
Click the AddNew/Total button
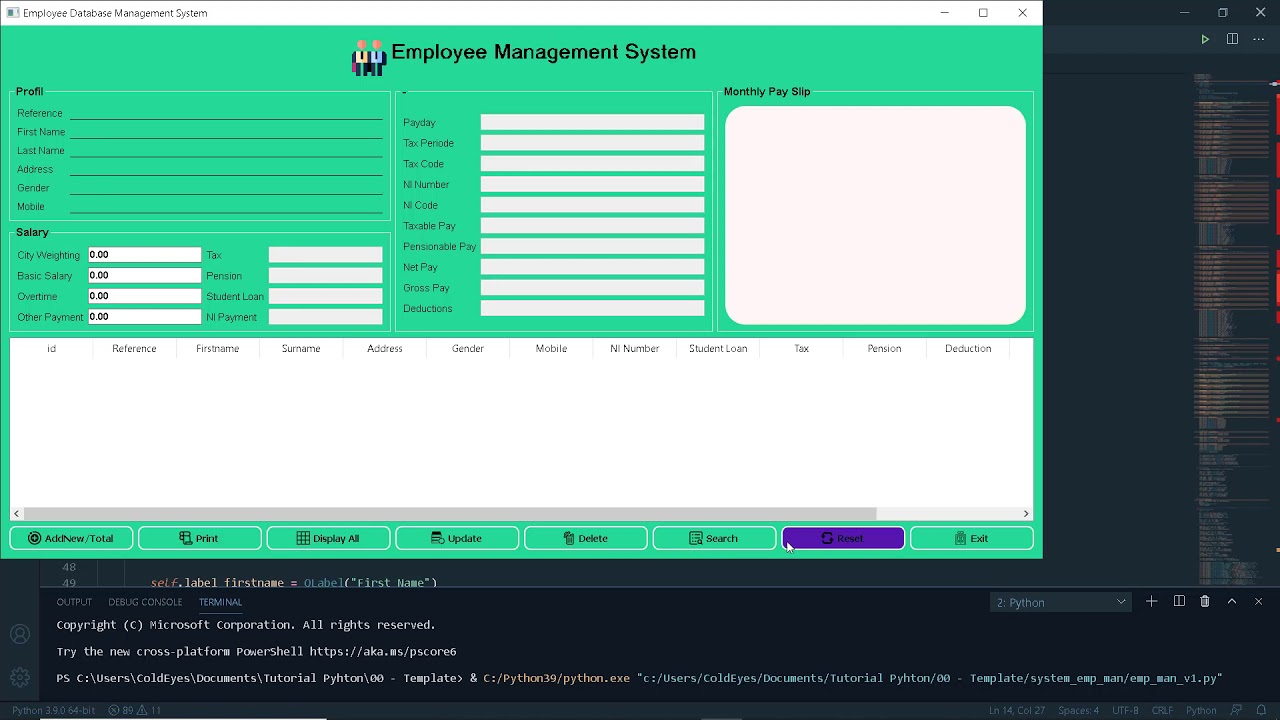(x=72, y=538)
